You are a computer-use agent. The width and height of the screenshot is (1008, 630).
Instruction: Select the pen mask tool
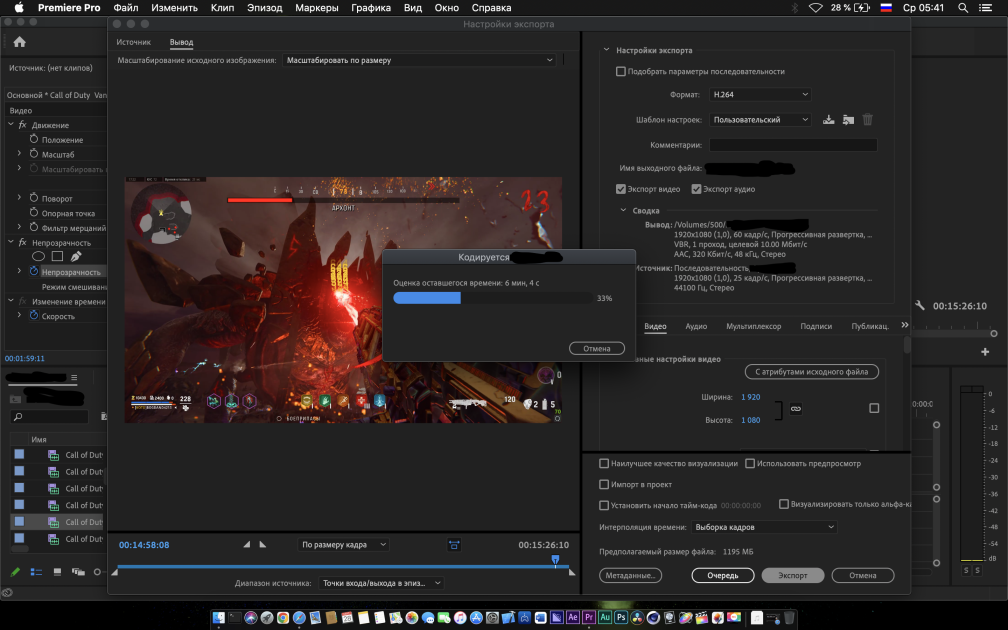tap(76, 256)
